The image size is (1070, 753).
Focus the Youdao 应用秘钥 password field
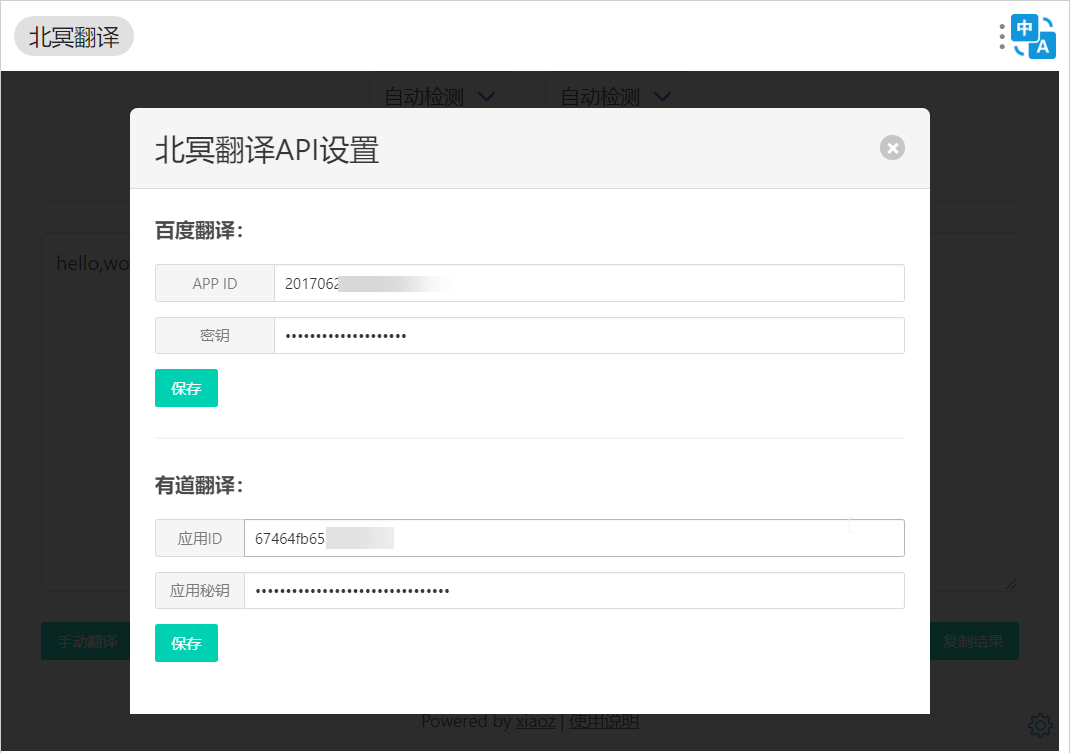coord(573,591)
